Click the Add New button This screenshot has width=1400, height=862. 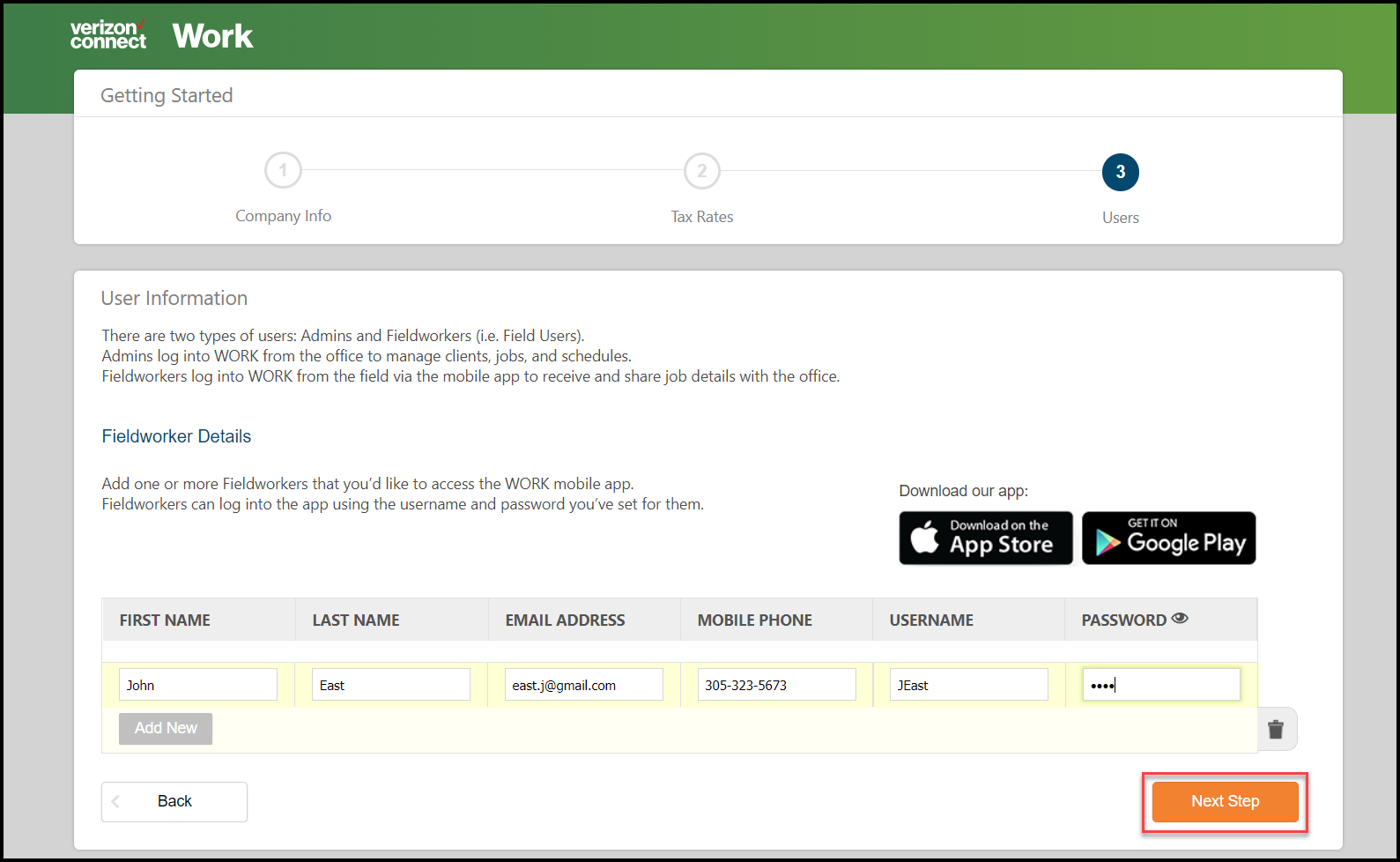click(166, 729)
